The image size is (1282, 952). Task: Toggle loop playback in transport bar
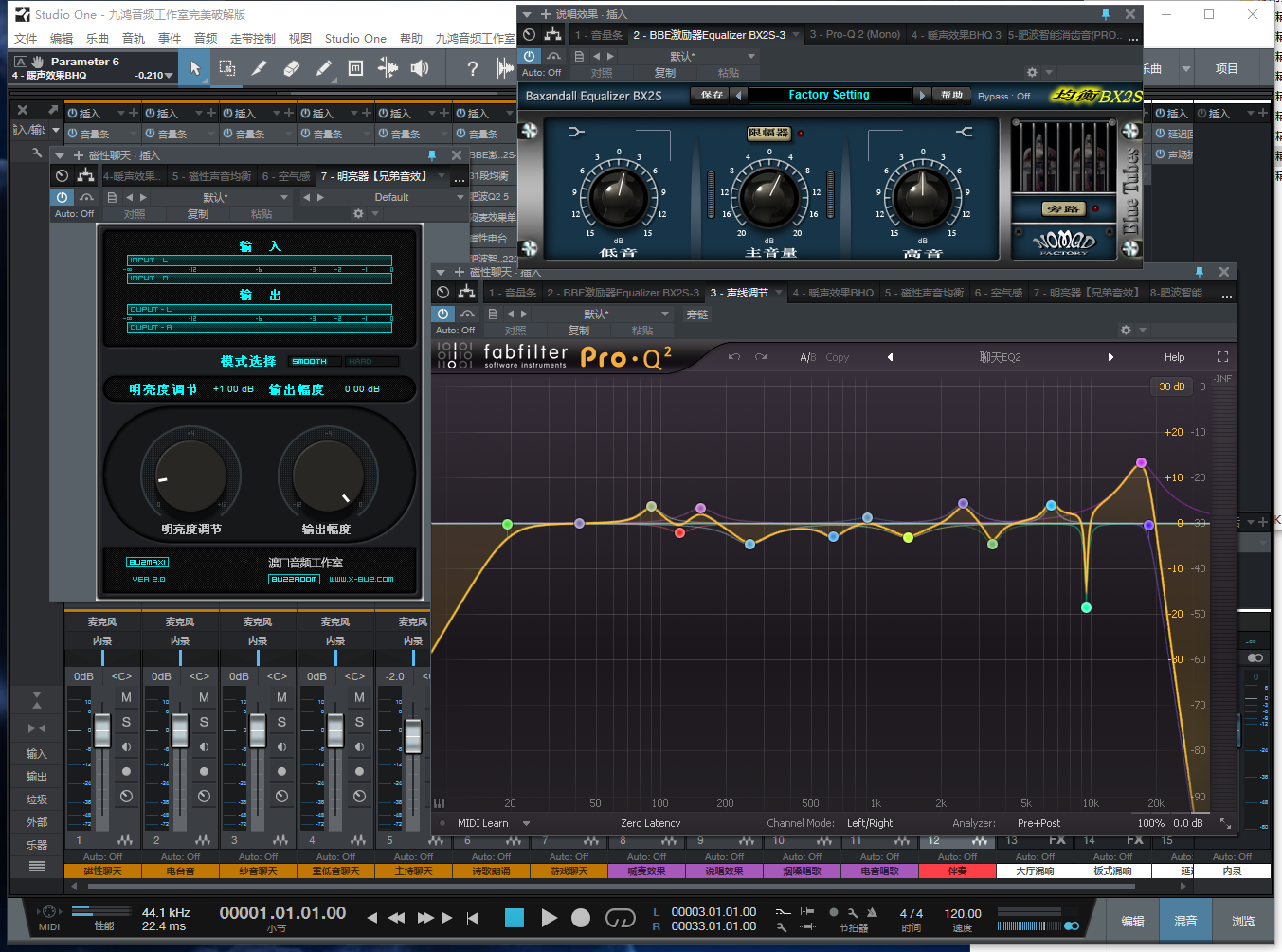pyautogui.click(x=620, y=918)
